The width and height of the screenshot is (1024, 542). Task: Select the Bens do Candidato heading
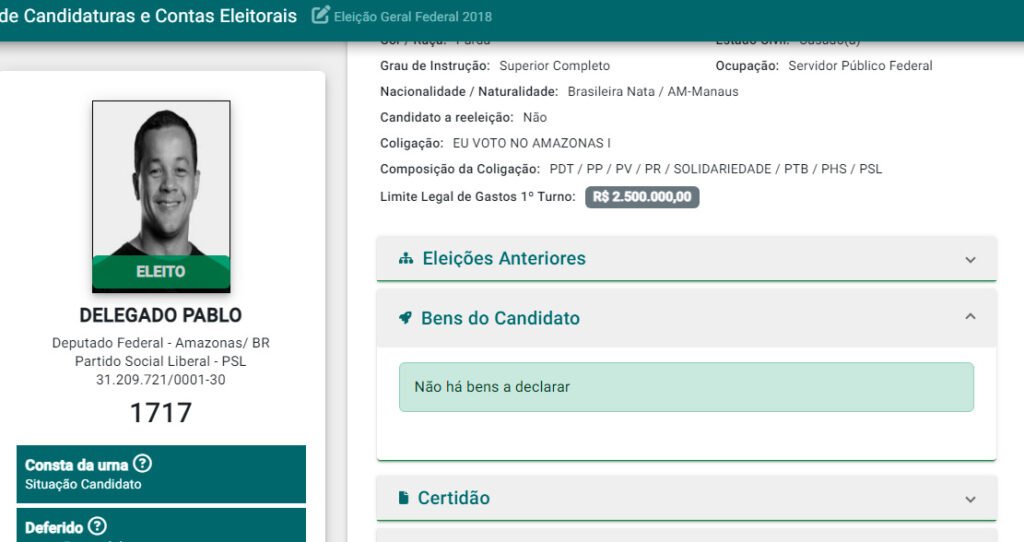tap(500, 318)
